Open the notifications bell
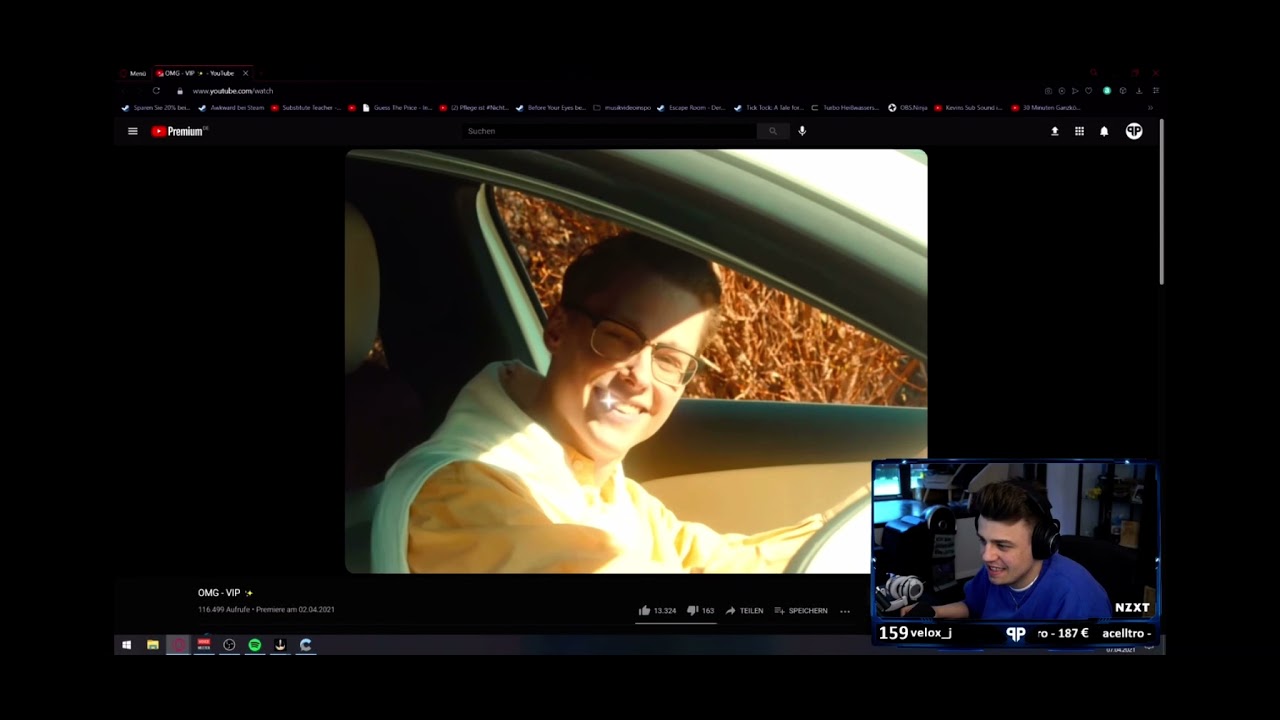The image size is (1280, 720). tap(1104, 131)
